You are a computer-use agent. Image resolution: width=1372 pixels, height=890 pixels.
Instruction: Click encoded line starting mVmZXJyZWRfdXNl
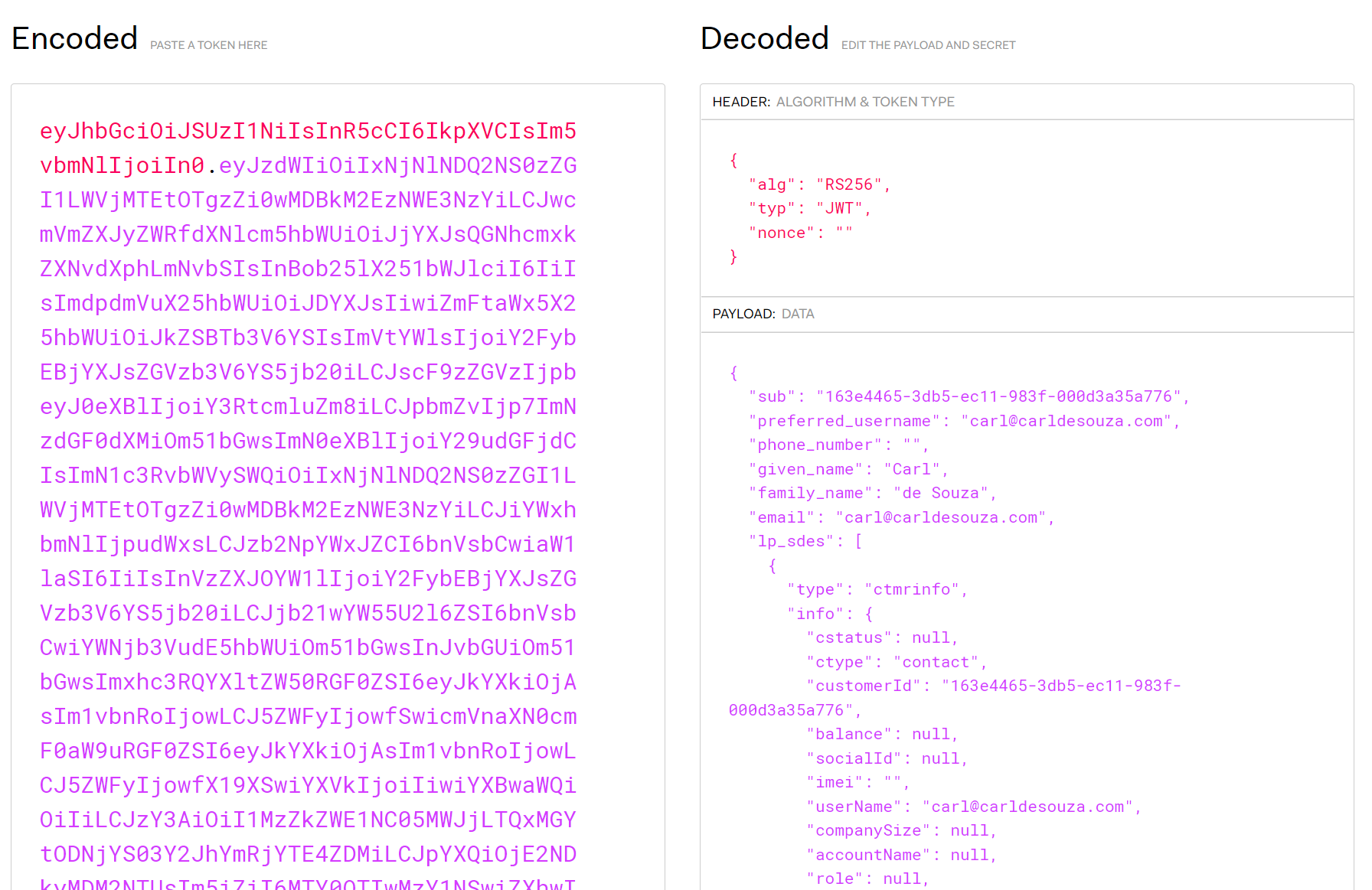click(308, 234)
